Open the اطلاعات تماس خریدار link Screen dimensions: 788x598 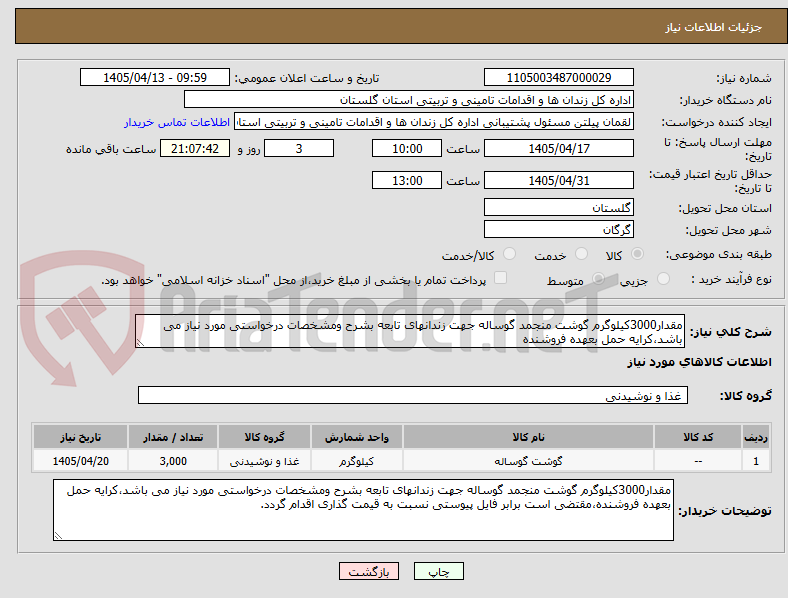coord(177,122)
